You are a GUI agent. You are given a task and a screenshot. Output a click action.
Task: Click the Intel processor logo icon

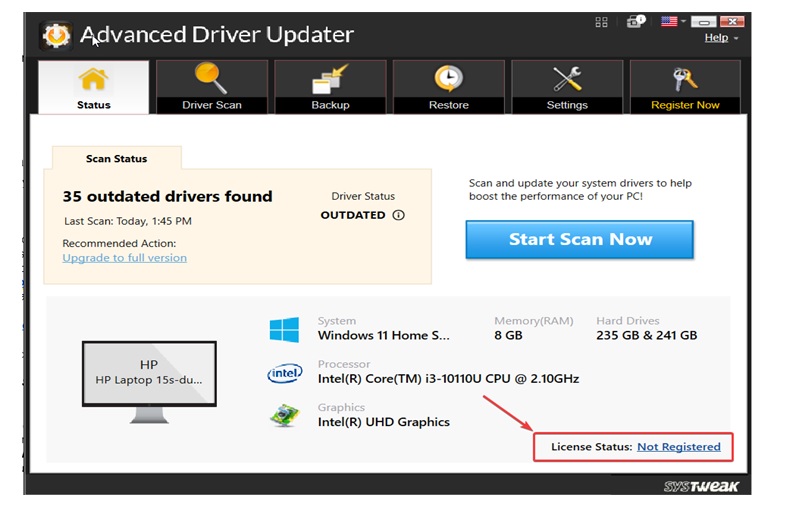pyautogui.click(x=285, y=373)
